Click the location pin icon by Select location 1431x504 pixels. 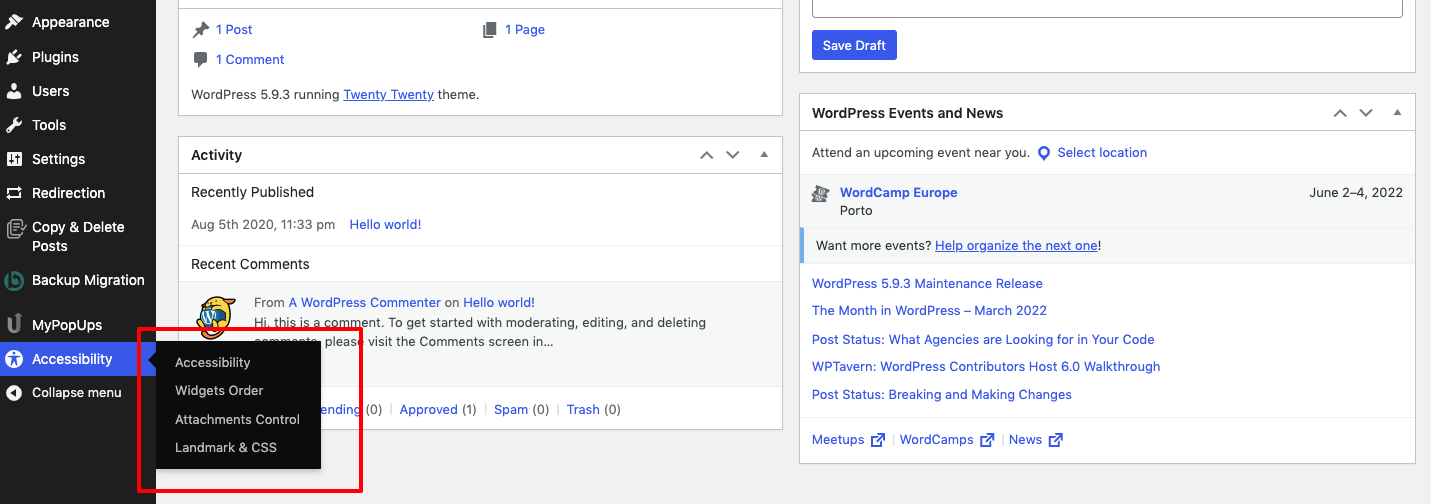coord(1044,153)
